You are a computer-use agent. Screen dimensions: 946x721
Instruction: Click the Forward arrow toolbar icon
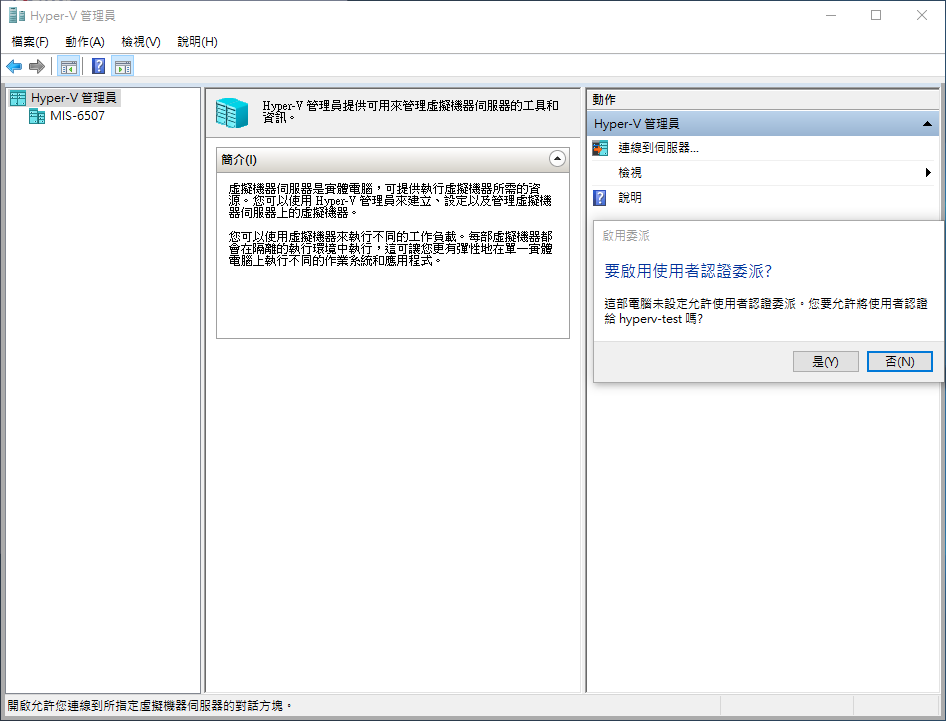tap(37, 66)
